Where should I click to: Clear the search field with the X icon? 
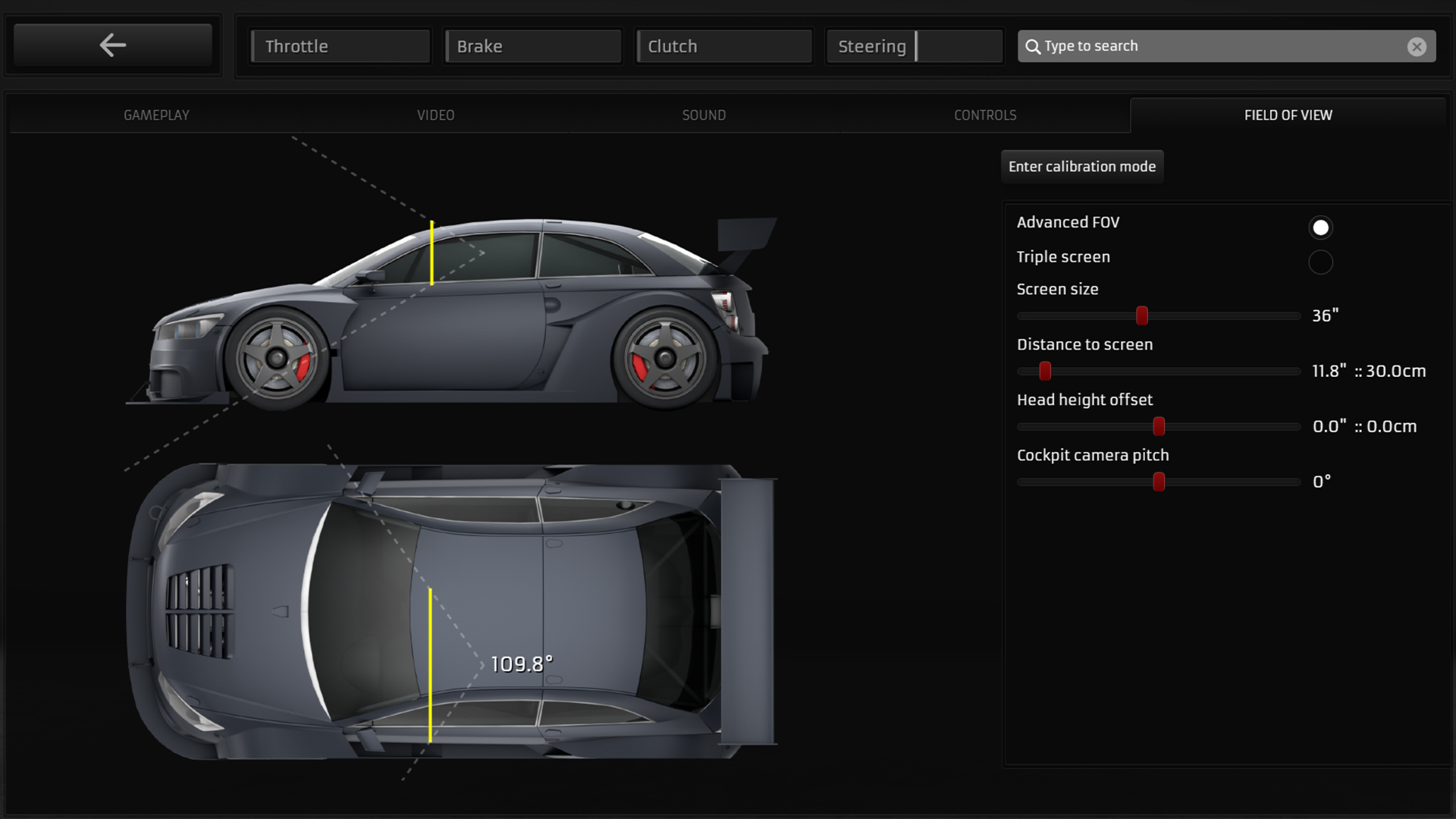click(x=1417, y=46)
